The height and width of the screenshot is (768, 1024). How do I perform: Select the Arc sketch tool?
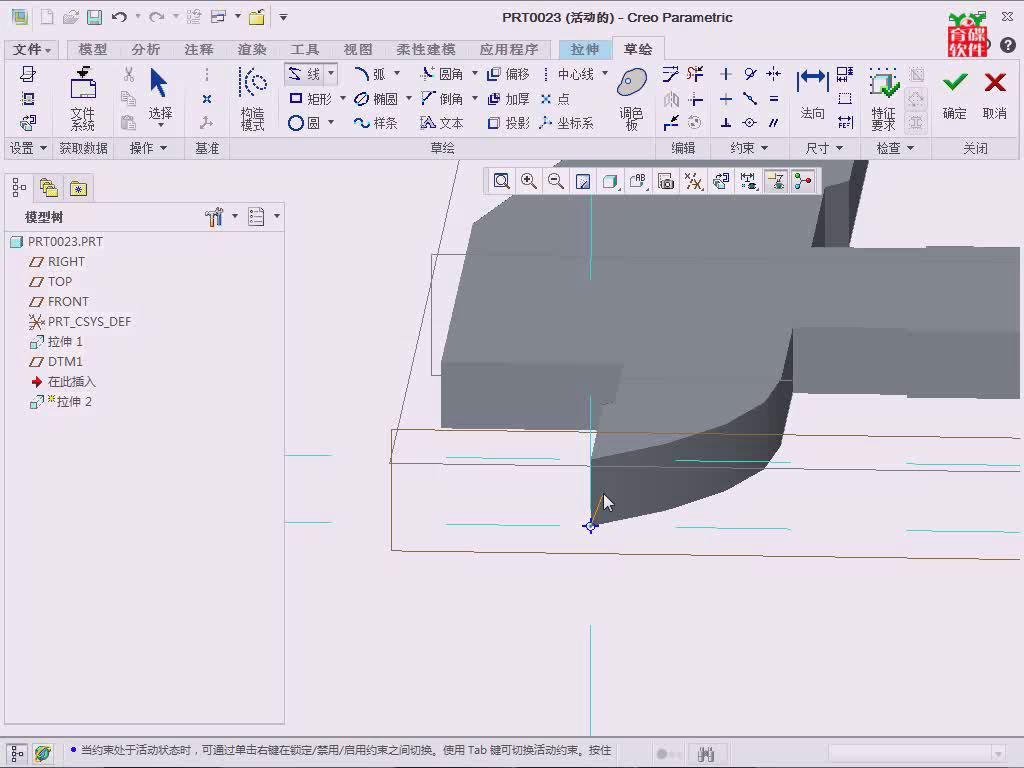[x=370, y=74]
